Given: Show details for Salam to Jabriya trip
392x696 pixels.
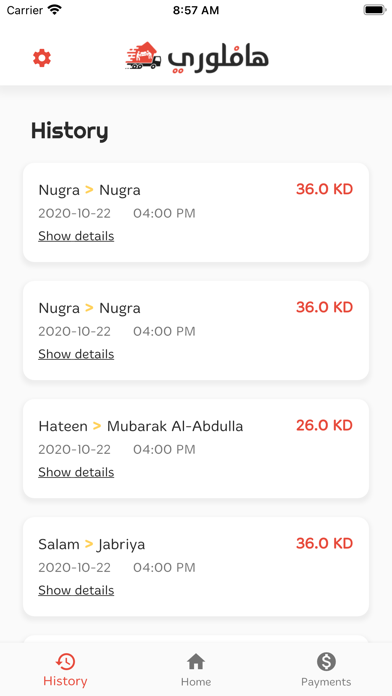Looking at the screenshot, I should click(76, 590).
